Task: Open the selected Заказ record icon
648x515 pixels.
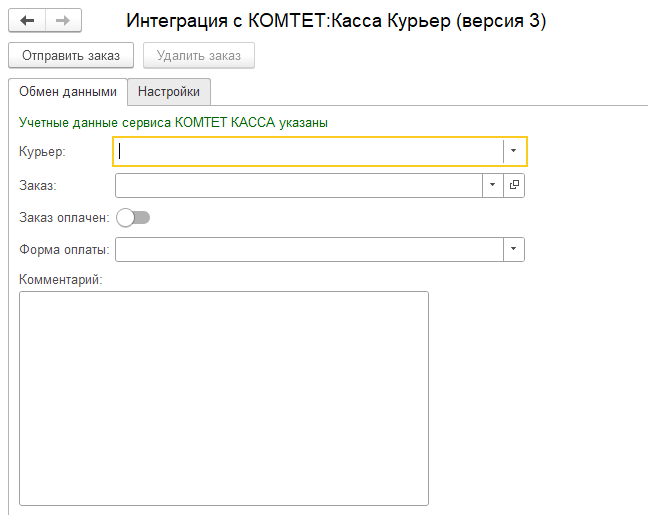Action: pyautogui.click(x=514, y=185)
